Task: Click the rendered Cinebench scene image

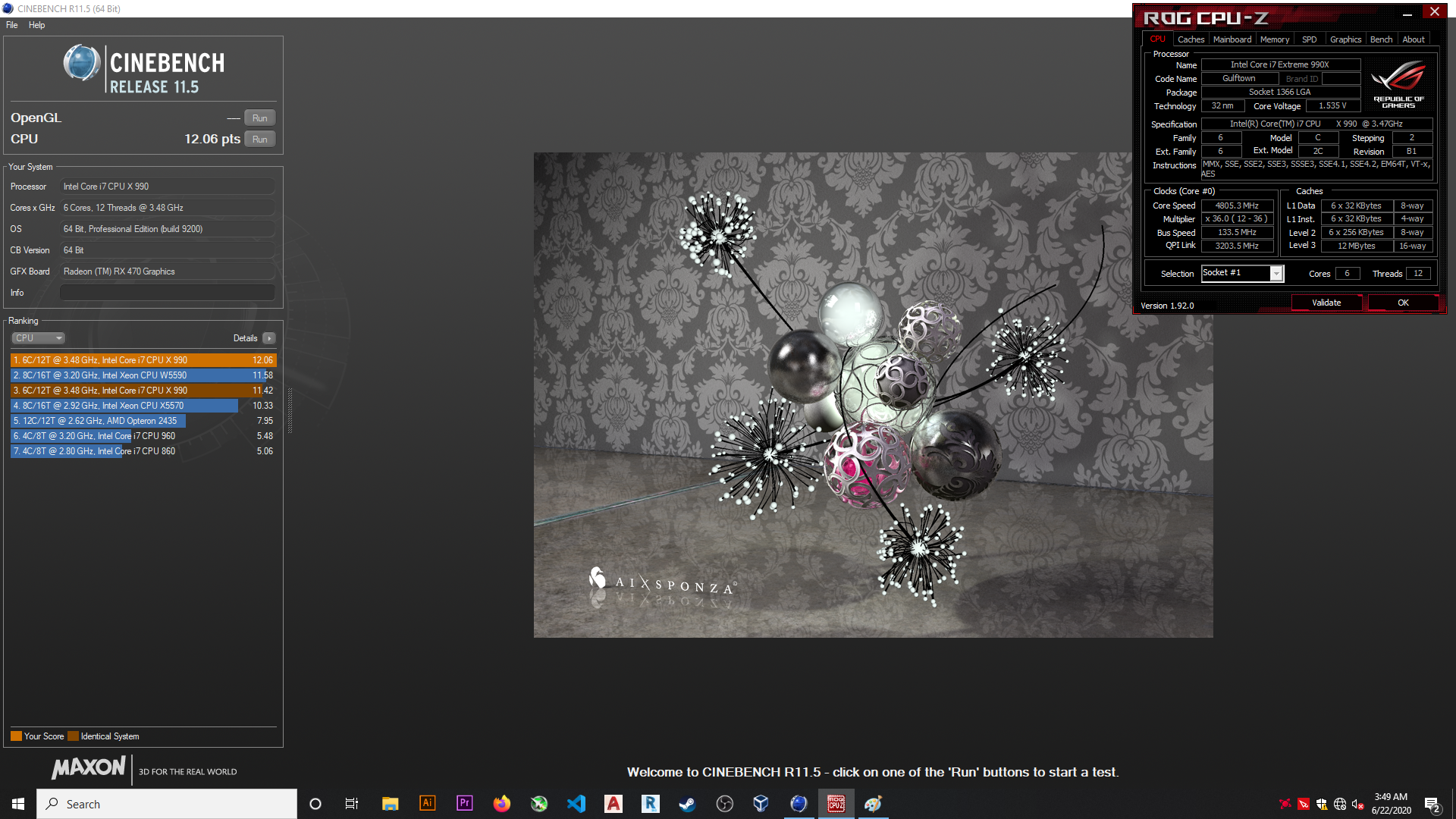Action: point(873,395)
